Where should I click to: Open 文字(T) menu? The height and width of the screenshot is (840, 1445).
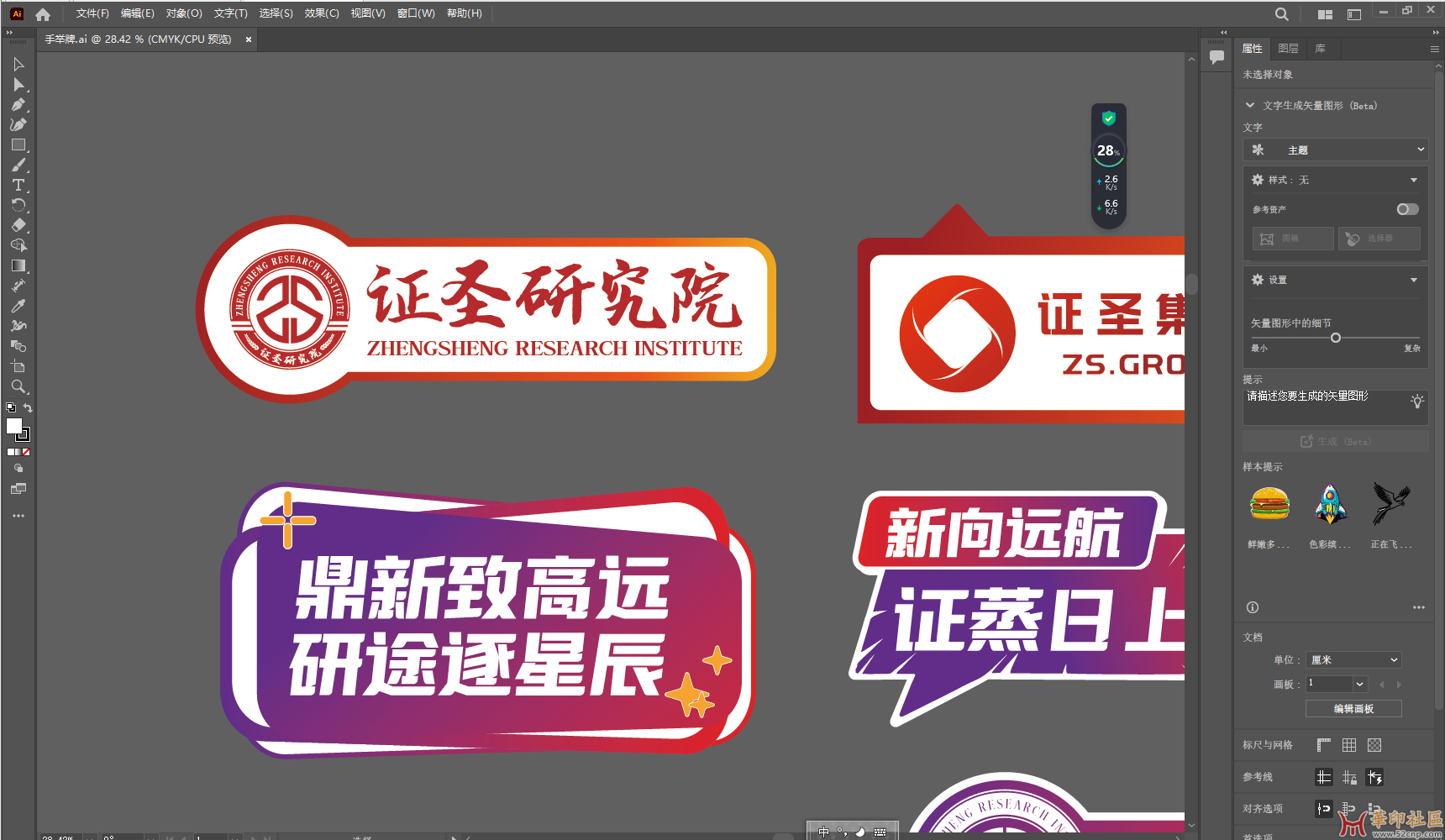point(230,13)
